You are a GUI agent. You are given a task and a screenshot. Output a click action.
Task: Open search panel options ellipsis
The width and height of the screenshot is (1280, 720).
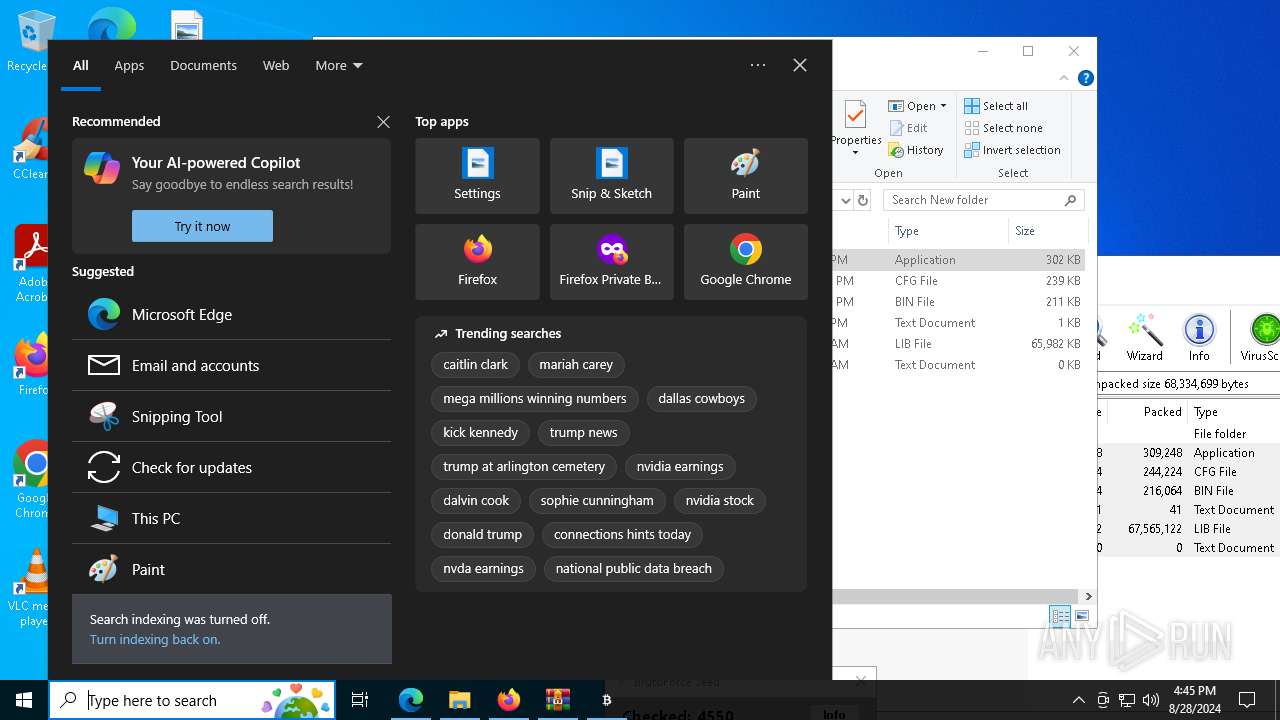pos(758,65)
